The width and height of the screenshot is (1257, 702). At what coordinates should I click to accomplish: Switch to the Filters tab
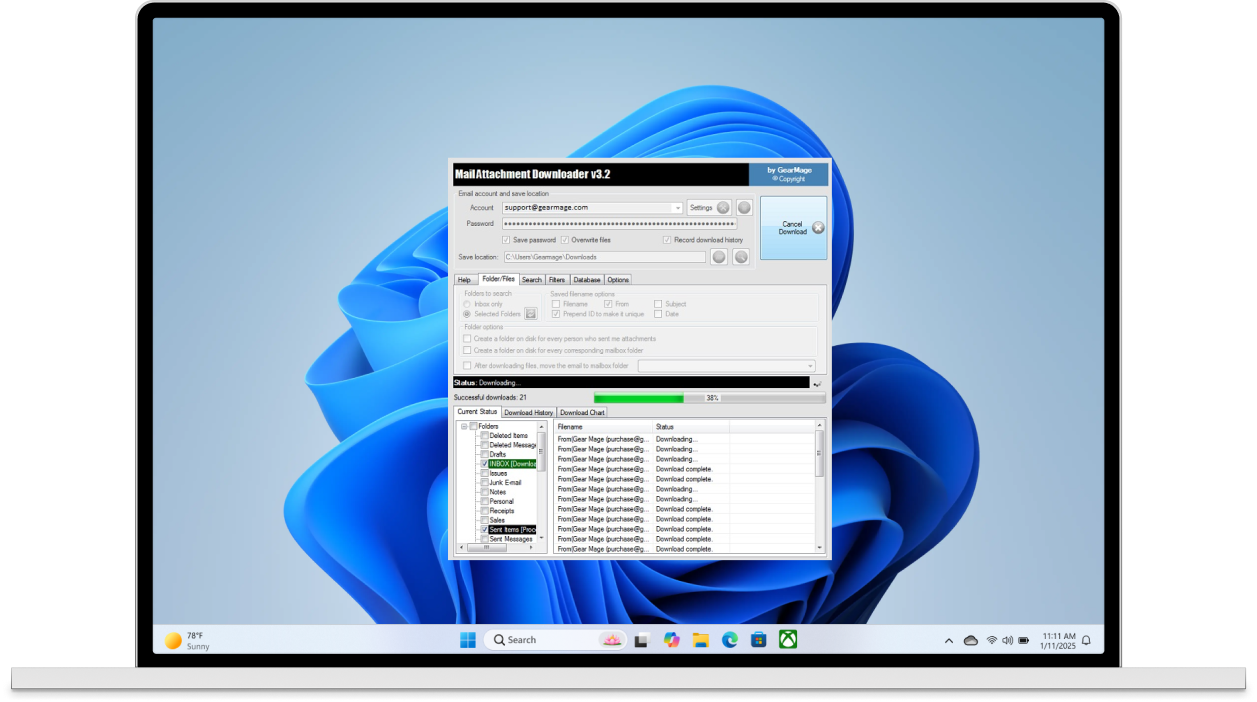pyautogui.click(x=556, y=280)
